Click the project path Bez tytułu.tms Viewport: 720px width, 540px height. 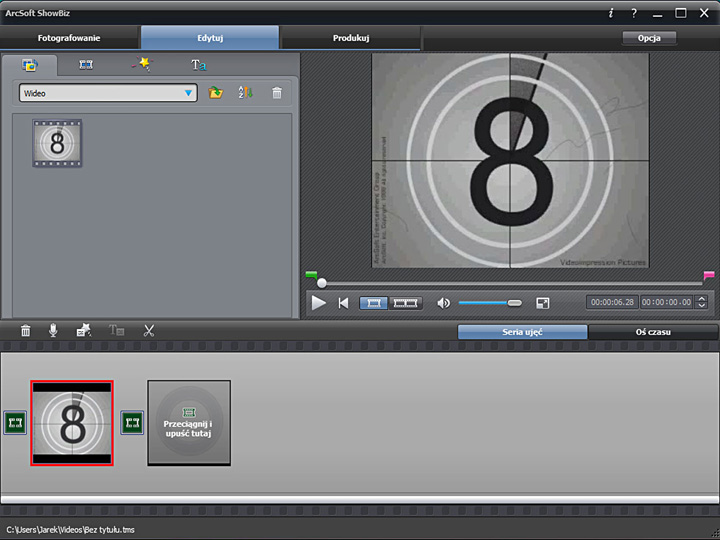(70, 530)
